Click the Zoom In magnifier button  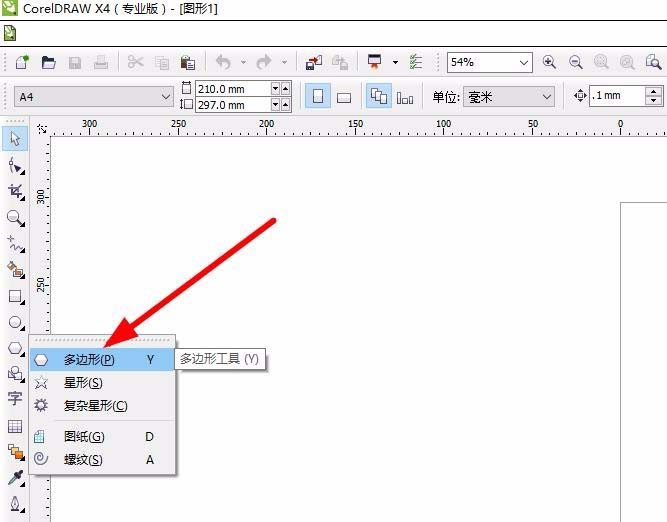point(549,62)
